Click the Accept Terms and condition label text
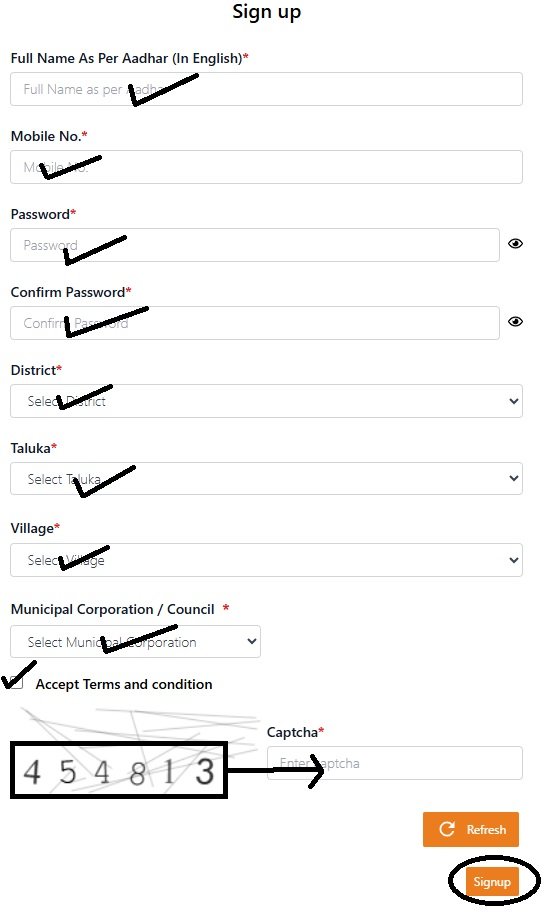This screenshot has height=912, width=553. [124, 685]
